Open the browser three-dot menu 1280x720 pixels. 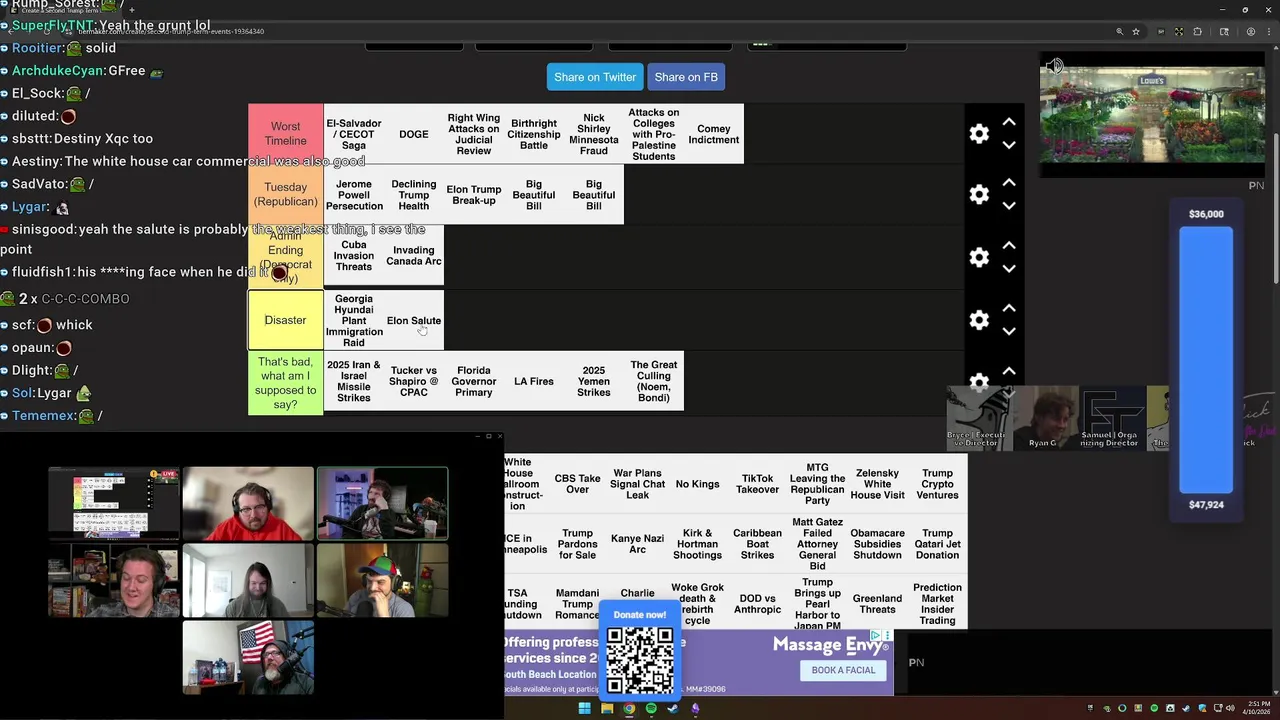(x=1270, y=31)
